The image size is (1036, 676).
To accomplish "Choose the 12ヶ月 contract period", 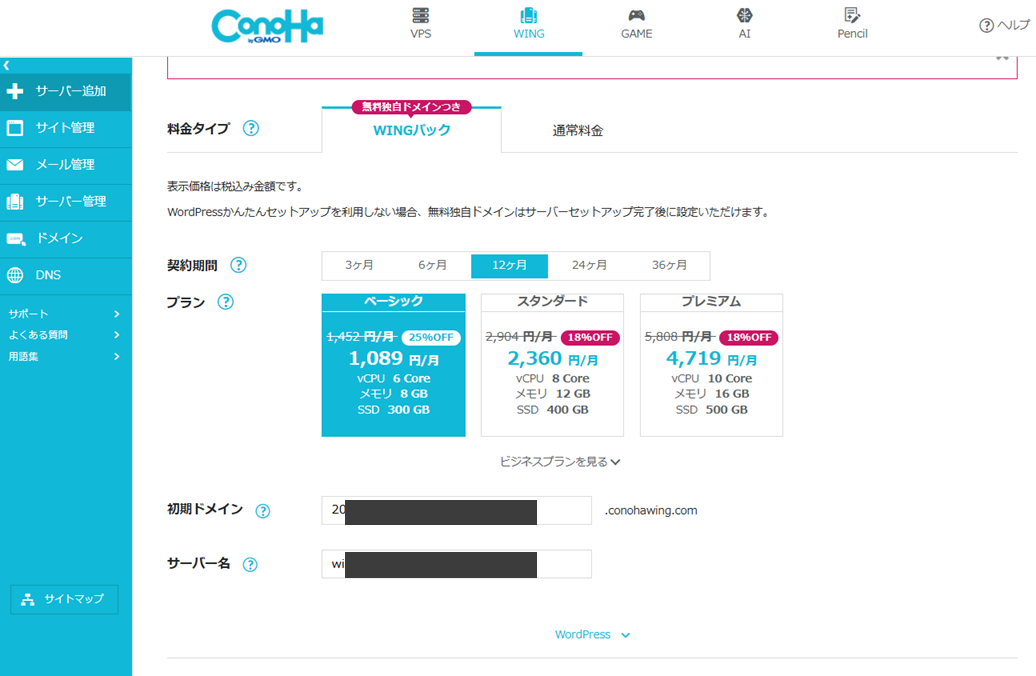I will click(509, 266).
